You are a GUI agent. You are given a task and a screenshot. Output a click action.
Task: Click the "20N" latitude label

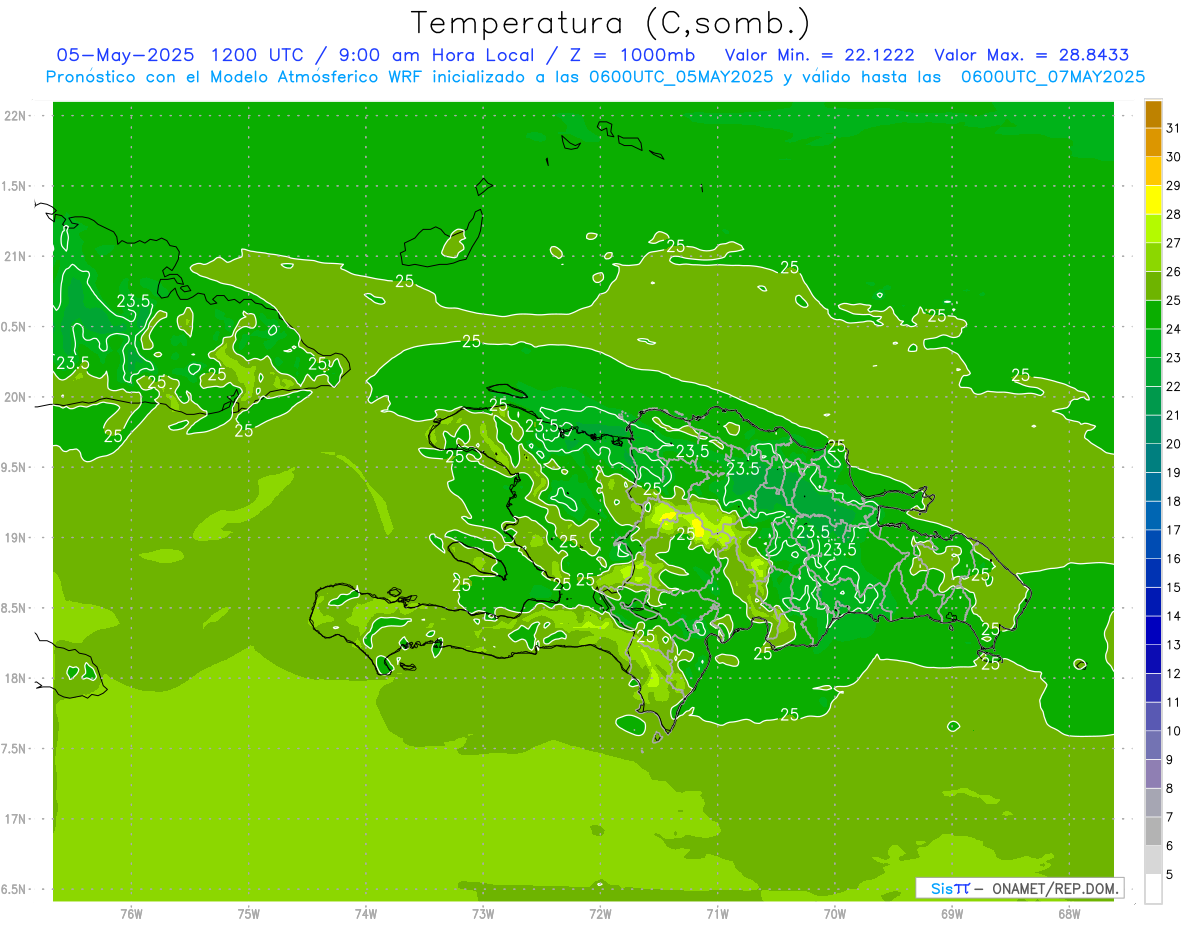15,397
